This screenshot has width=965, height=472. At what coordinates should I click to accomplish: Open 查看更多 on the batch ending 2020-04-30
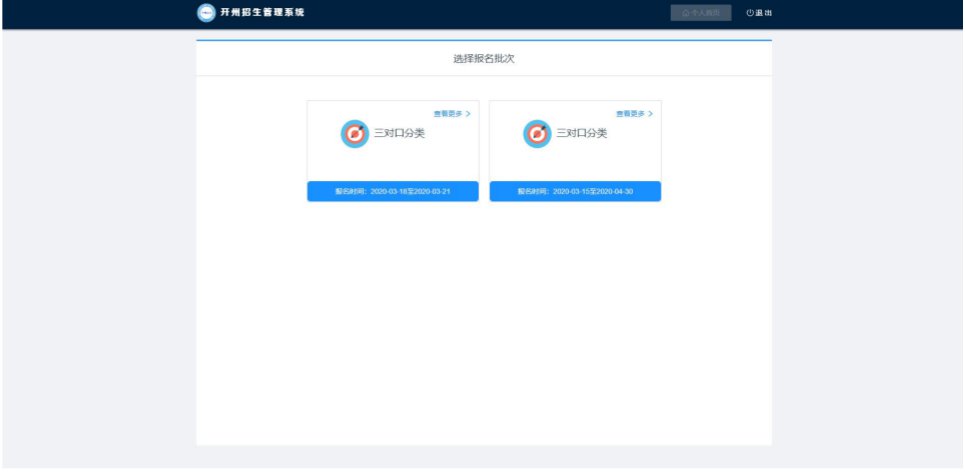[x=630, y=114]
